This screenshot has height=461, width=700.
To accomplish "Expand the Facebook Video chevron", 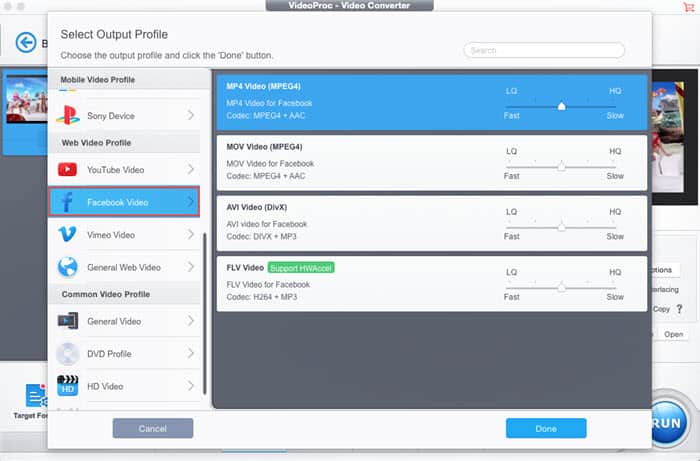I will (x=191, y=202).
